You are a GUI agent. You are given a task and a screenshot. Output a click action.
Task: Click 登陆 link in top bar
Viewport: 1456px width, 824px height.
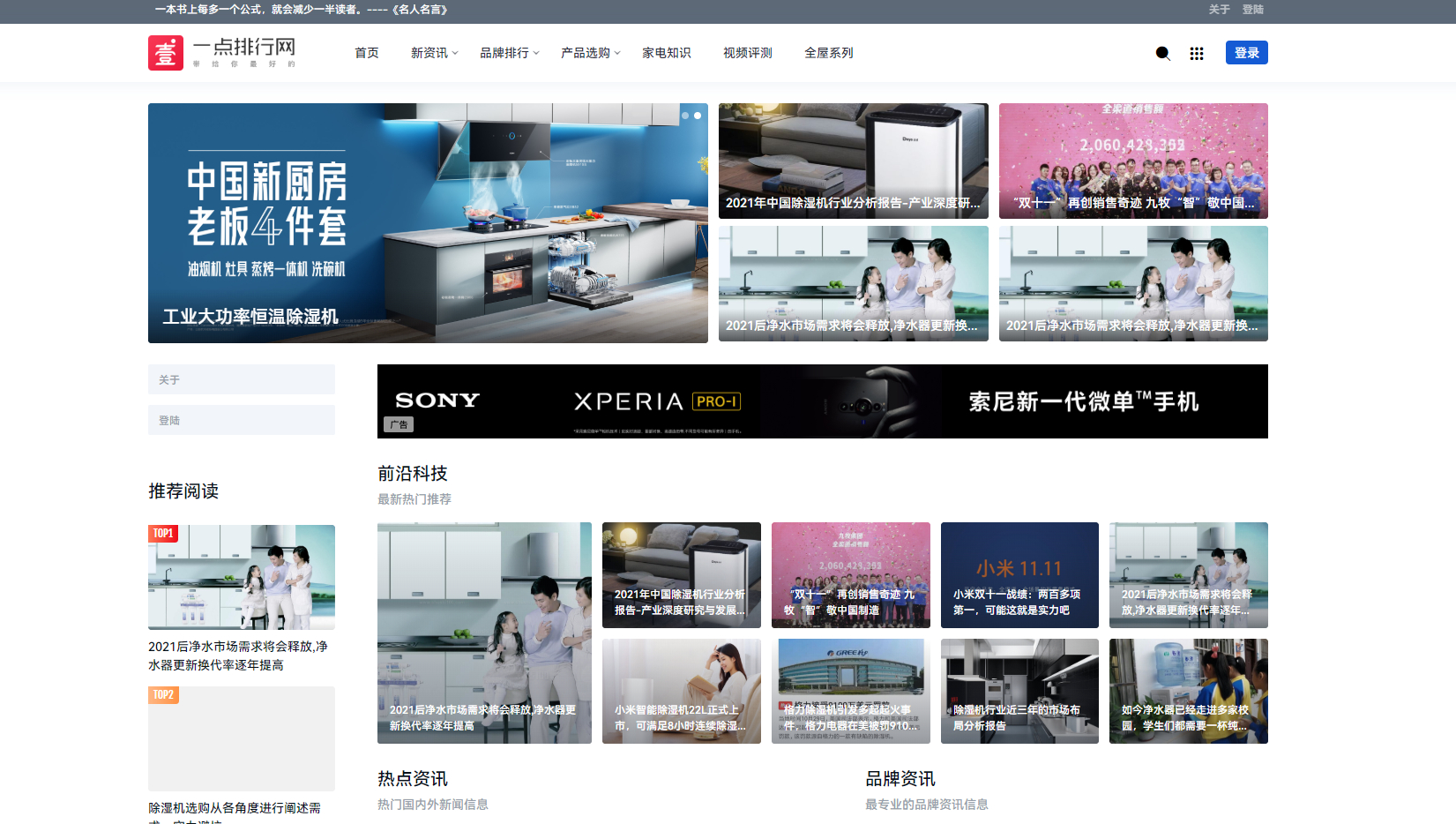1253,10
